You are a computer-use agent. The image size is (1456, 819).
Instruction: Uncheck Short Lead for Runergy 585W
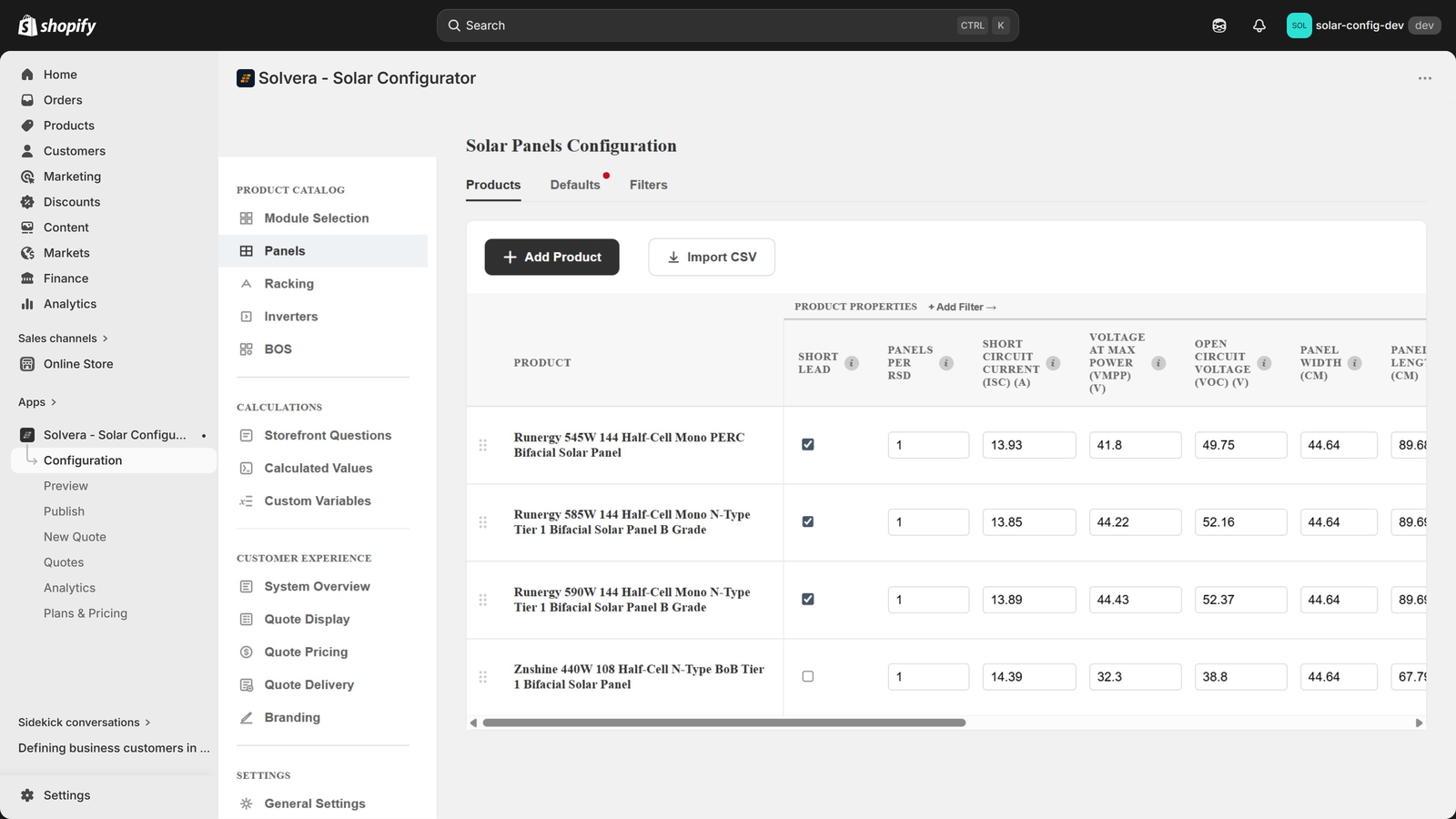[x=808, y=522]
